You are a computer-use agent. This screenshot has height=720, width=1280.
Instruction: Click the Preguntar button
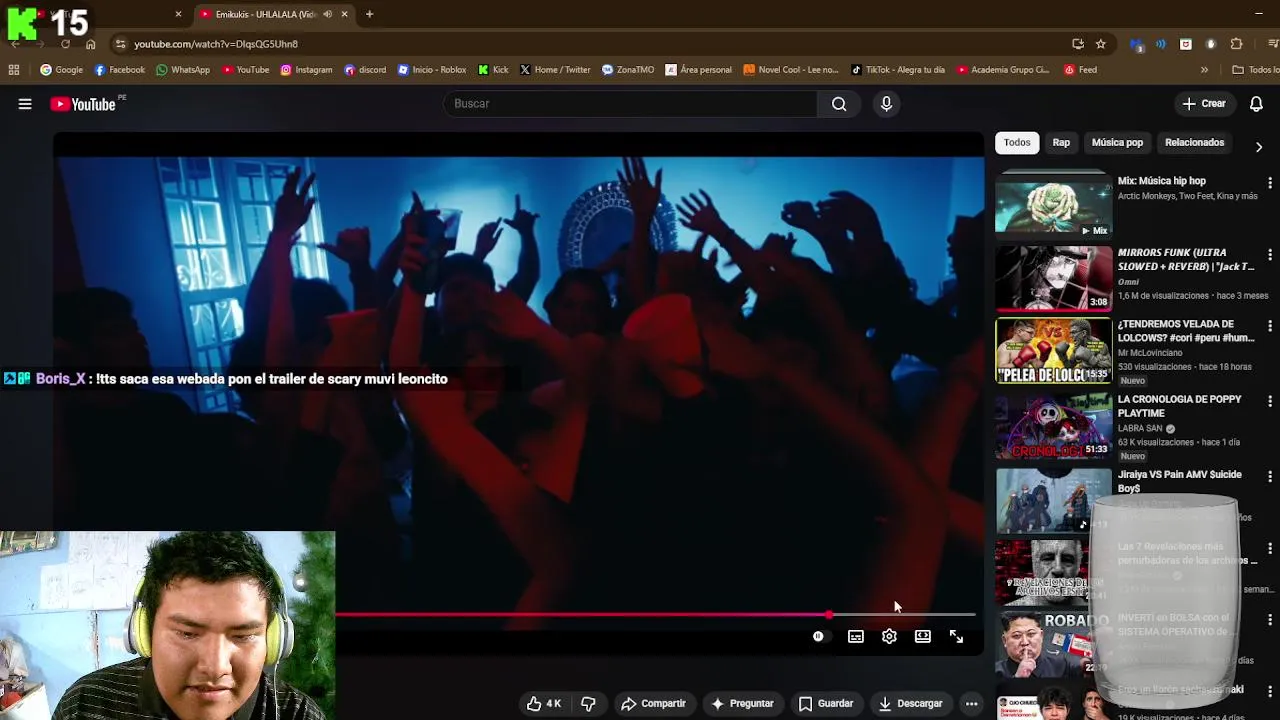[x=742, y=704]
